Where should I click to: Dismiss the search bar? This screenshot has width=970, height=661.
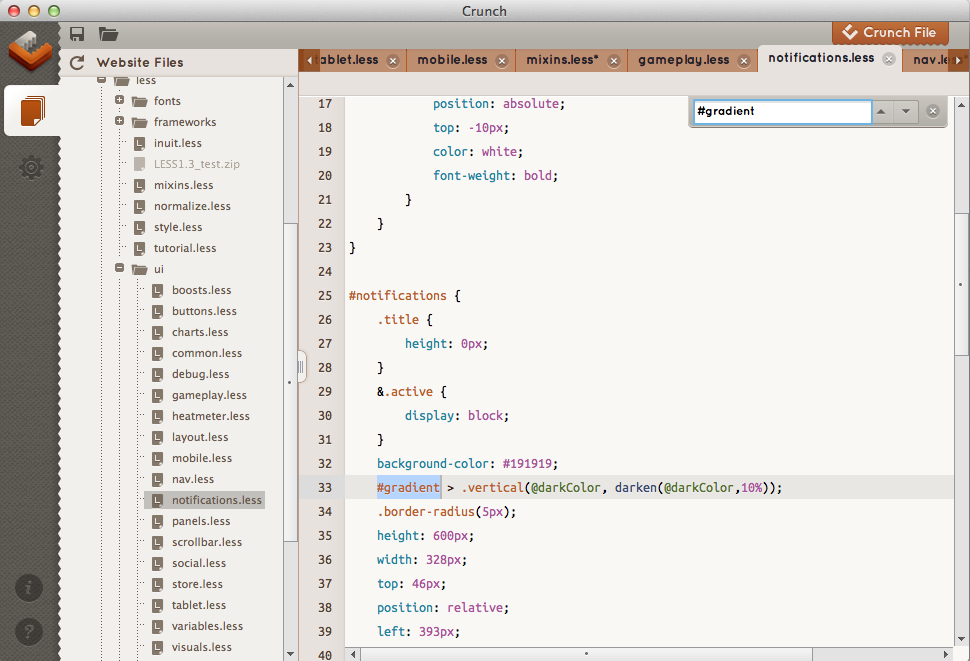(x=932, y=111)
